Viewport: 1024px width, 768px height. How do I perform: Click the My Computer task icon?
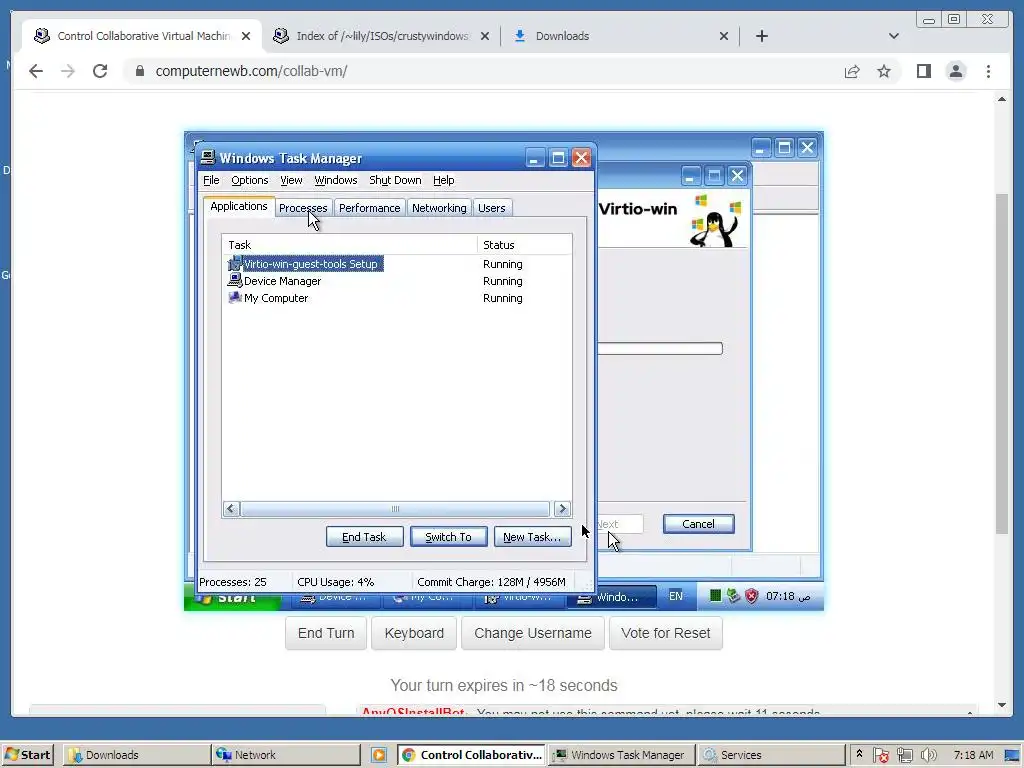(234, 298)
